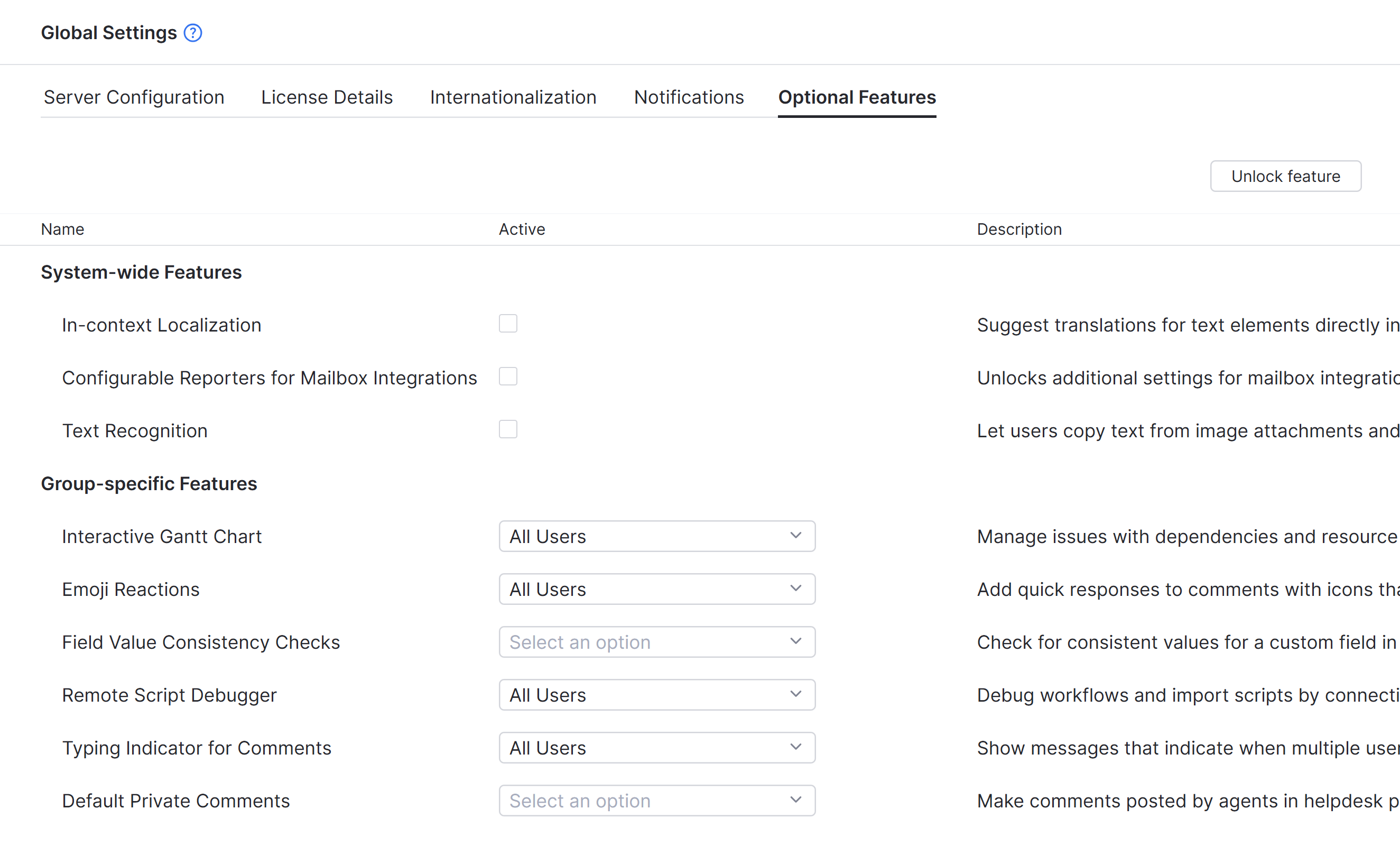Enable Configurable Reporters for Mailbox Integrations
This screenshot has height=846, width=1400.
(508, 376)
